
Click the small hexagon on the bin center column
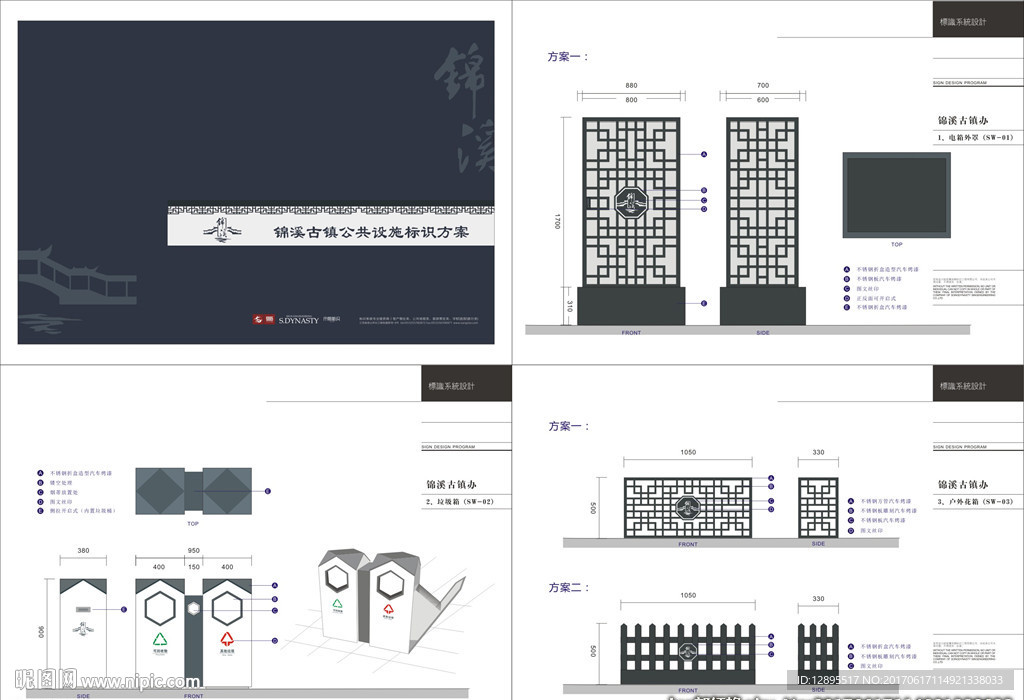pyautogui.click(x=193, y=608)
